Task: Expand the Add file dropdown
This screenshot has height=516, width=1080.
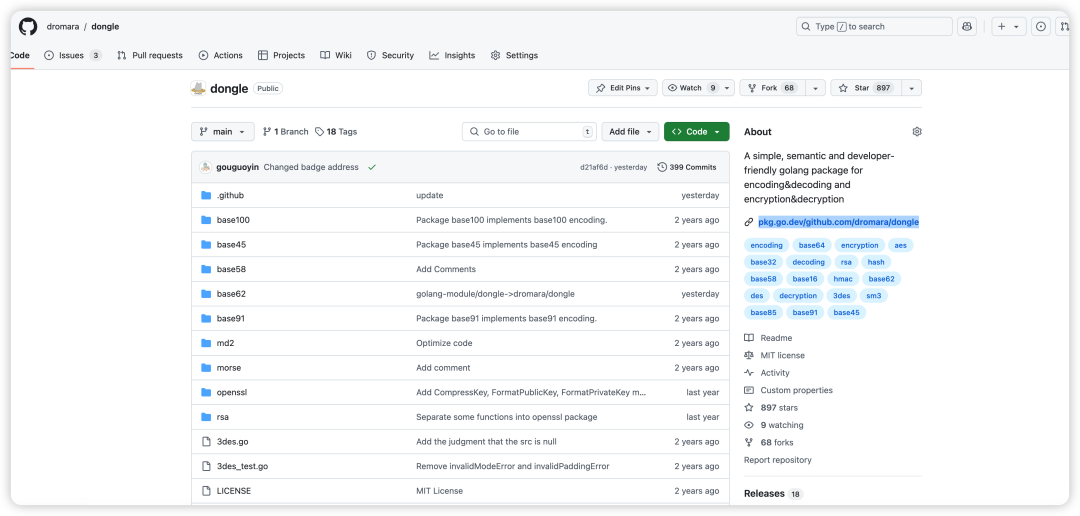Action: coord(630,132)
